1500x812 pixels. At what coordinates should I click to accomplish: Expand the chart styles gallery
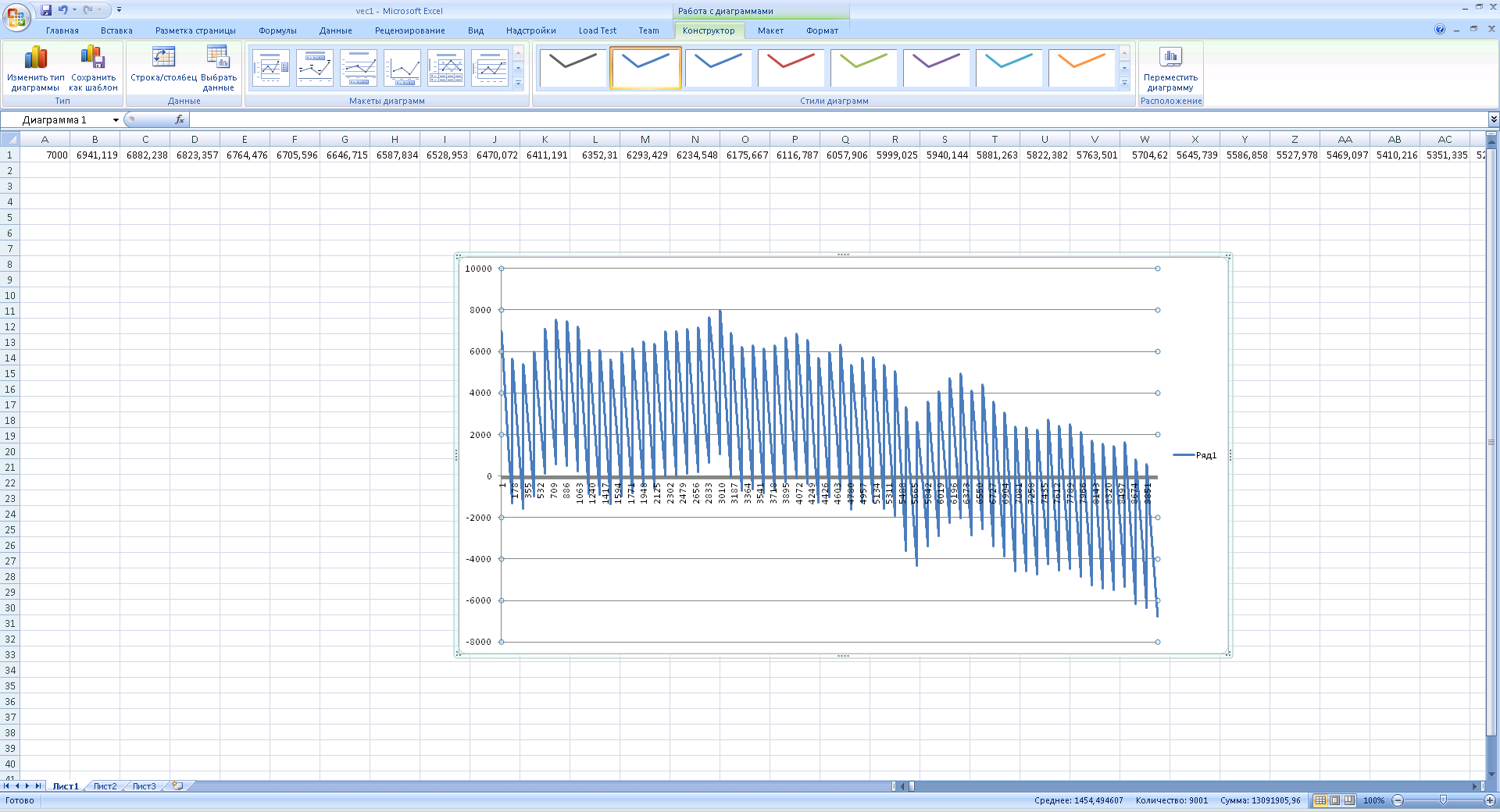click(1125, 84)
